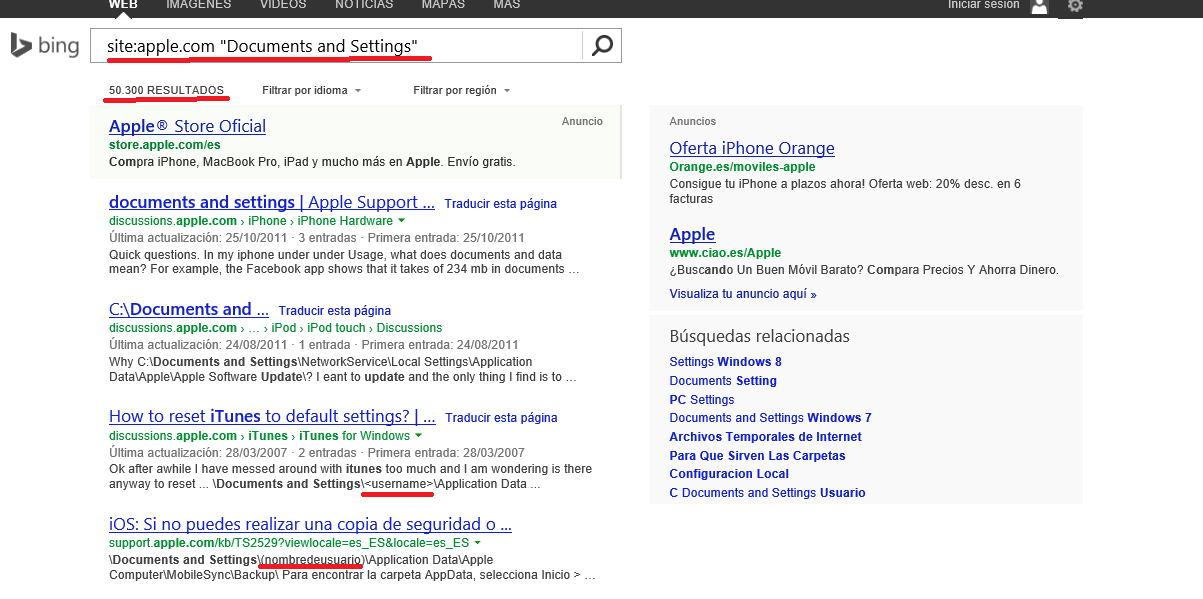This screenshot has height=599, width=1203.
Task: Click in the Bing search box
Action: click(336, 46)
